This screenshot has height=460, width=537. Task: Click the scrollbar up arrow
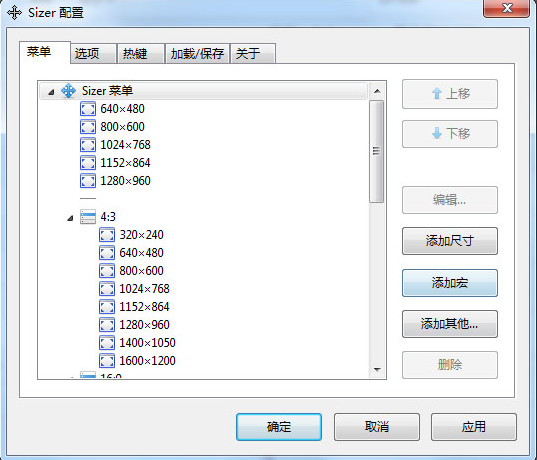click(x=377, y=91)
